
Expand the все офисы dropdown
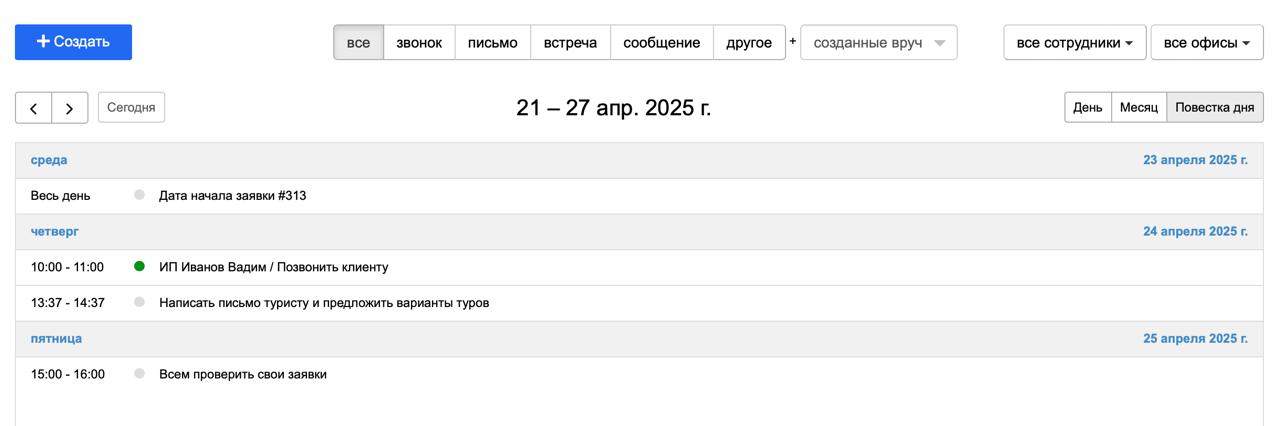(1206, 43)
